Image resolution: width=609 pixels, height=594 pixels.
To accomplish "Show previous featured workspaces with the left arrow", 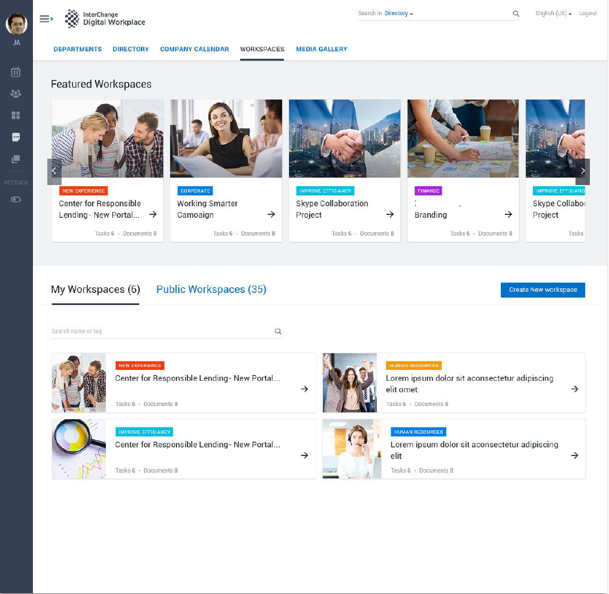I will tap(54, 171).
